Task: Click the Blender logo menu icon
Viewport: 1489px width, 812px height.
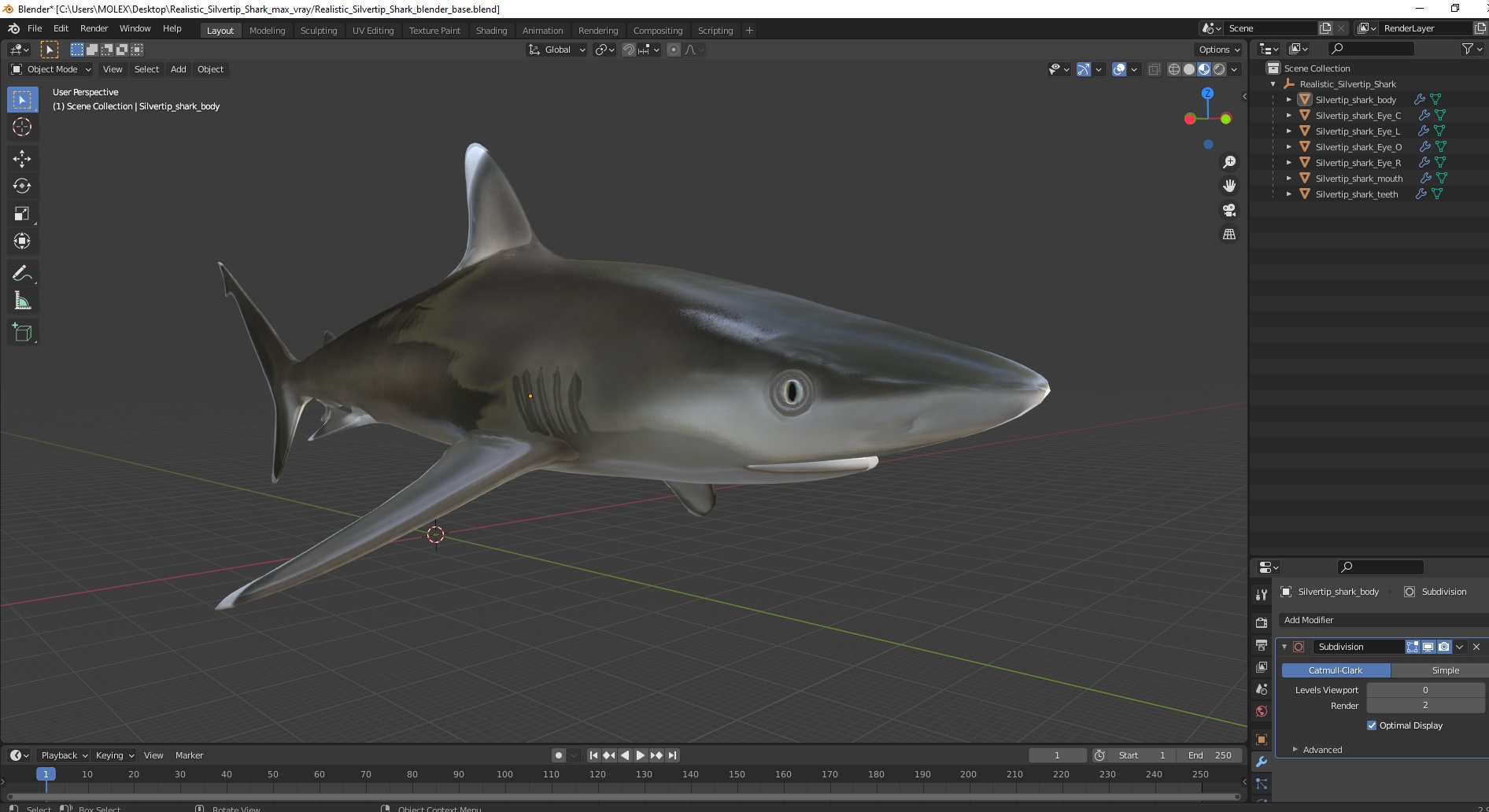Action: tap(13, 28)
